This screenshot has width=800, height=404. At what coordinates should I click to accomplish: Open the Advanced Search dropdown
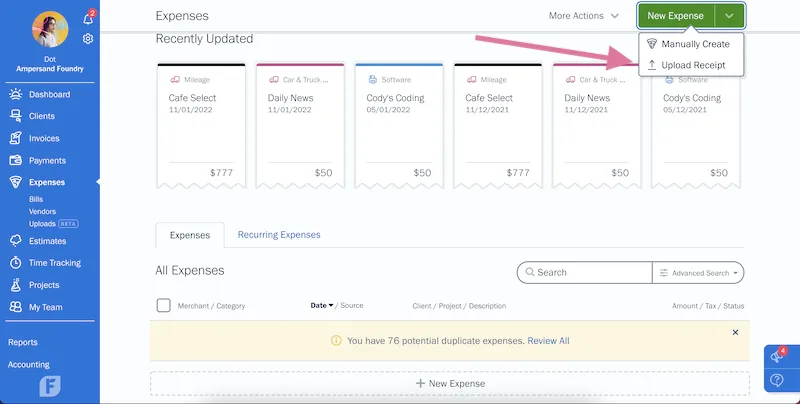coord(698,272)
